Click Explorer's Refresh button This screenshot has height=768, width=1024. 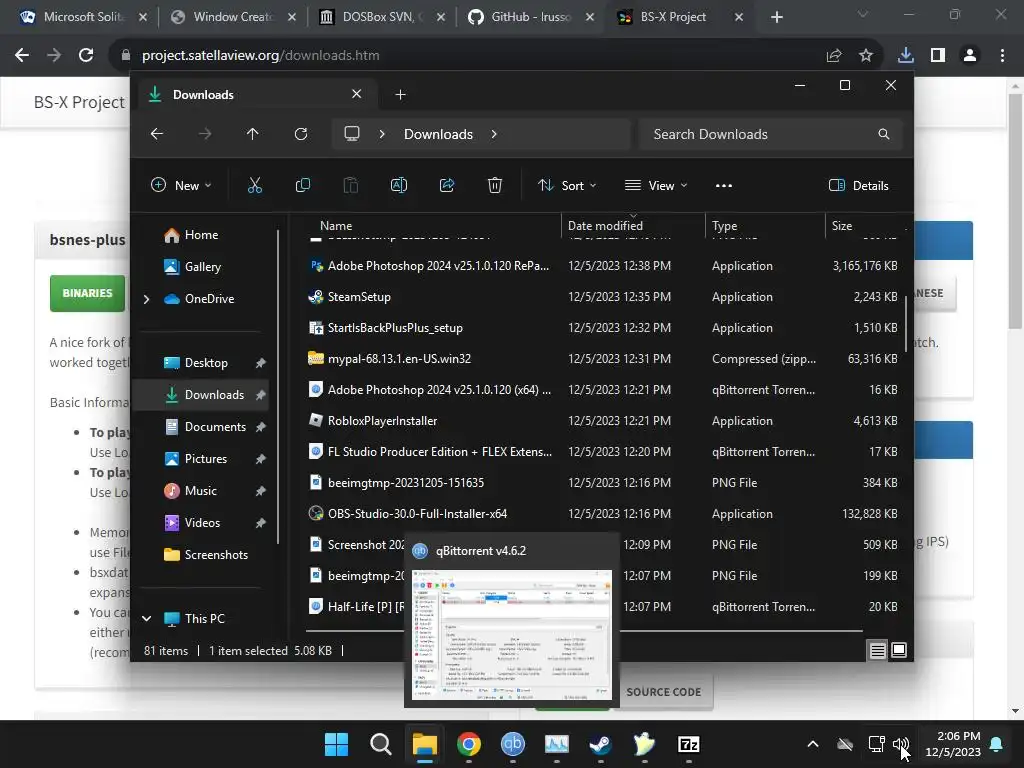tap(300, 134)
